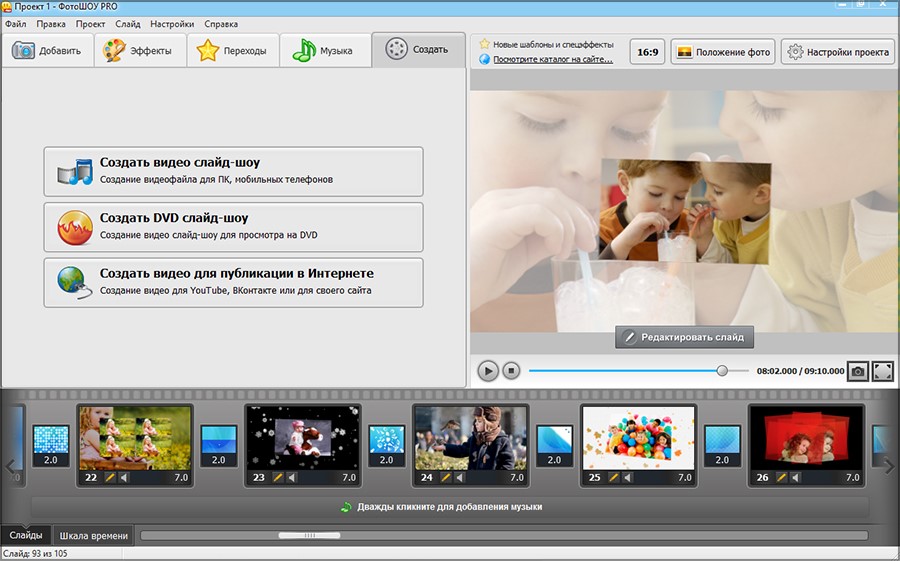Play the slideshow preview
Image resolution: width=900 pixels, height=561 pixels.
(x=488, y=371)
